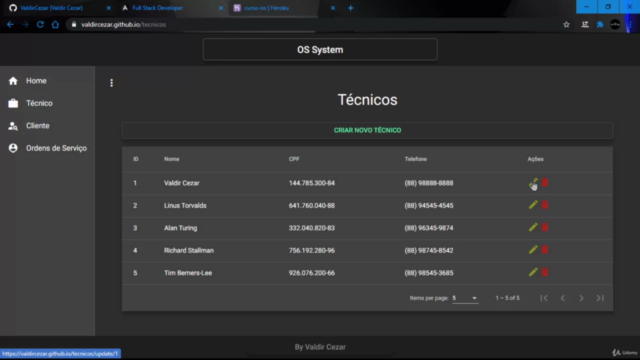Image resolution: width=640 pixels, height=360 pixels.
Task: Click phone (88) 98545-3685
Action: (429, 273)
